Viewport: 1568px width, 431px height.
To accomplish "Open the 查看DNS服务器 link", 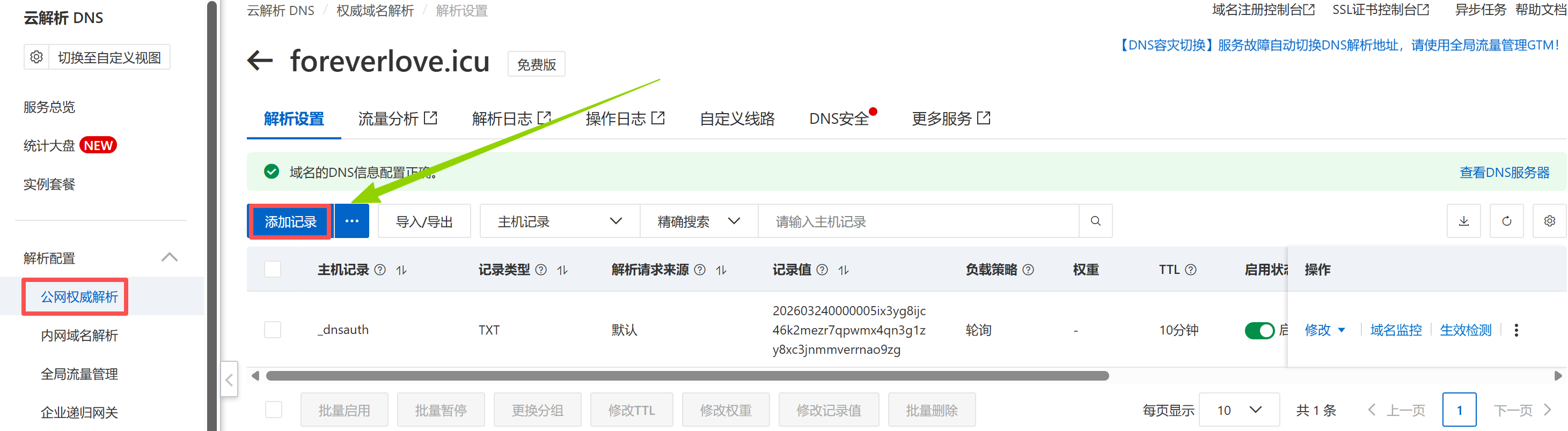I will 1504,173.
